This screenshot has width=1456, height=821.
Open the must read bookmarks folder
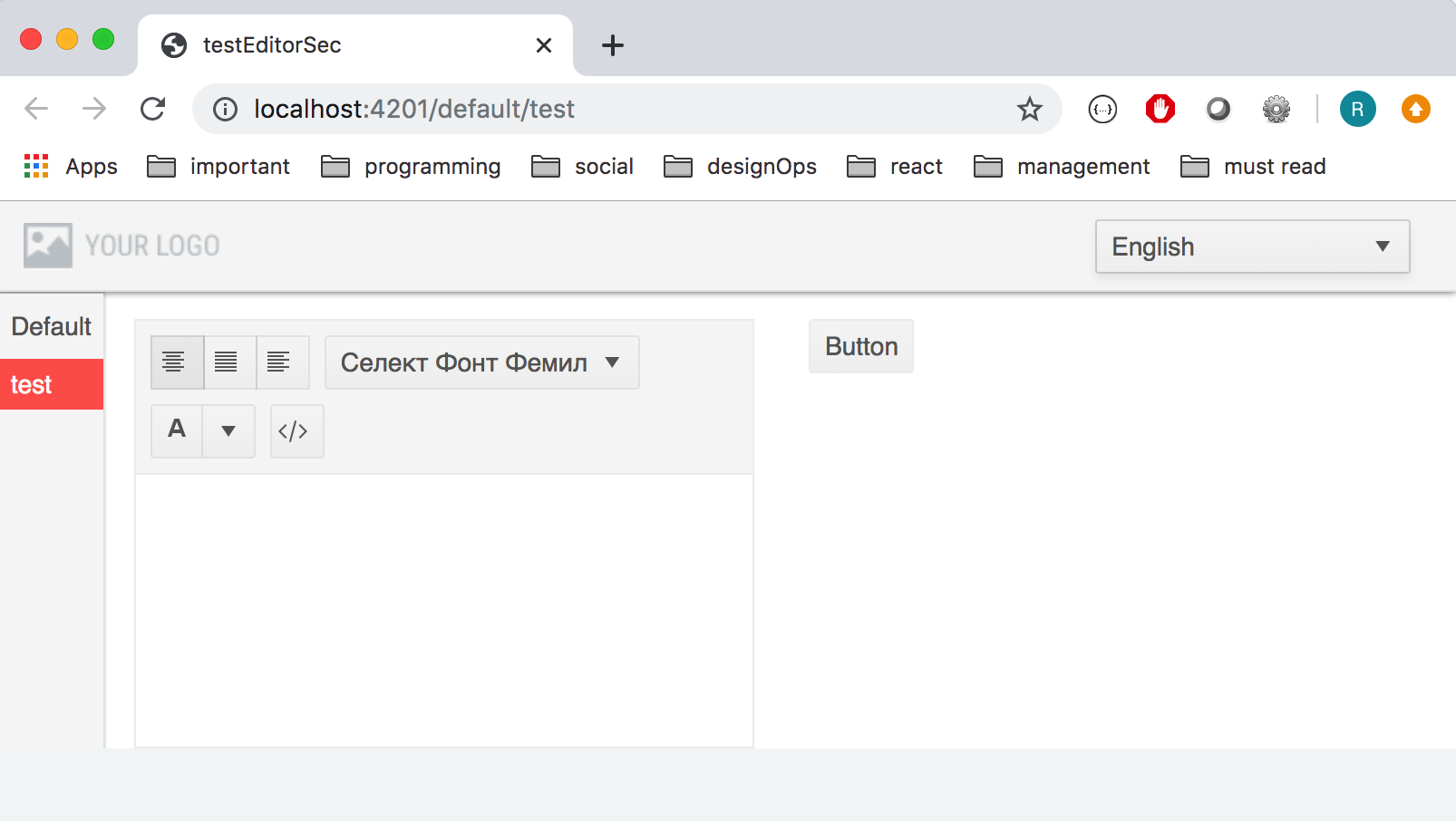click(x=1253, y=167)
